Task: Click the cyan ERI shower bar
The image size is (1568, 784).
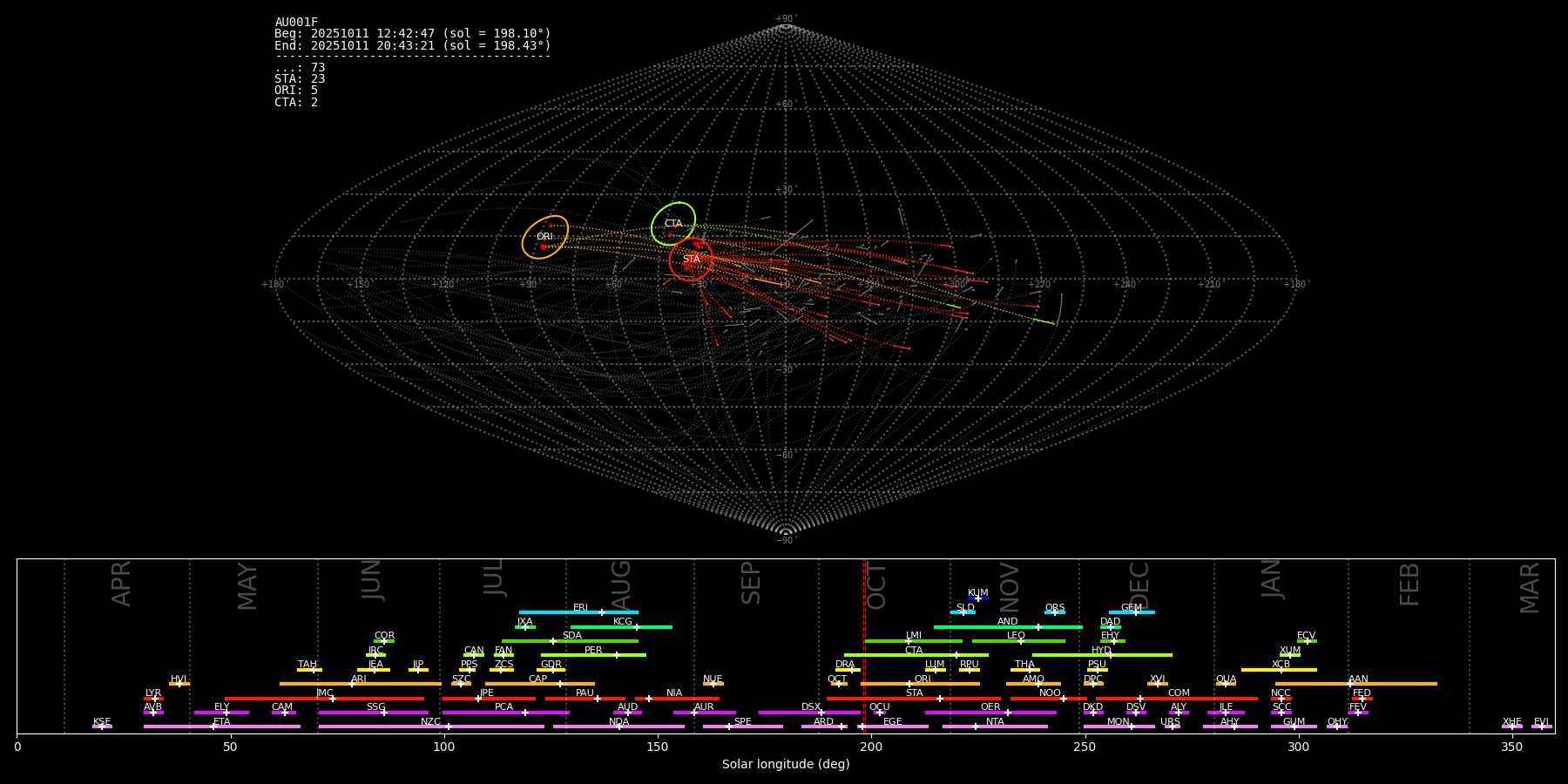Action: pos(578,612)
